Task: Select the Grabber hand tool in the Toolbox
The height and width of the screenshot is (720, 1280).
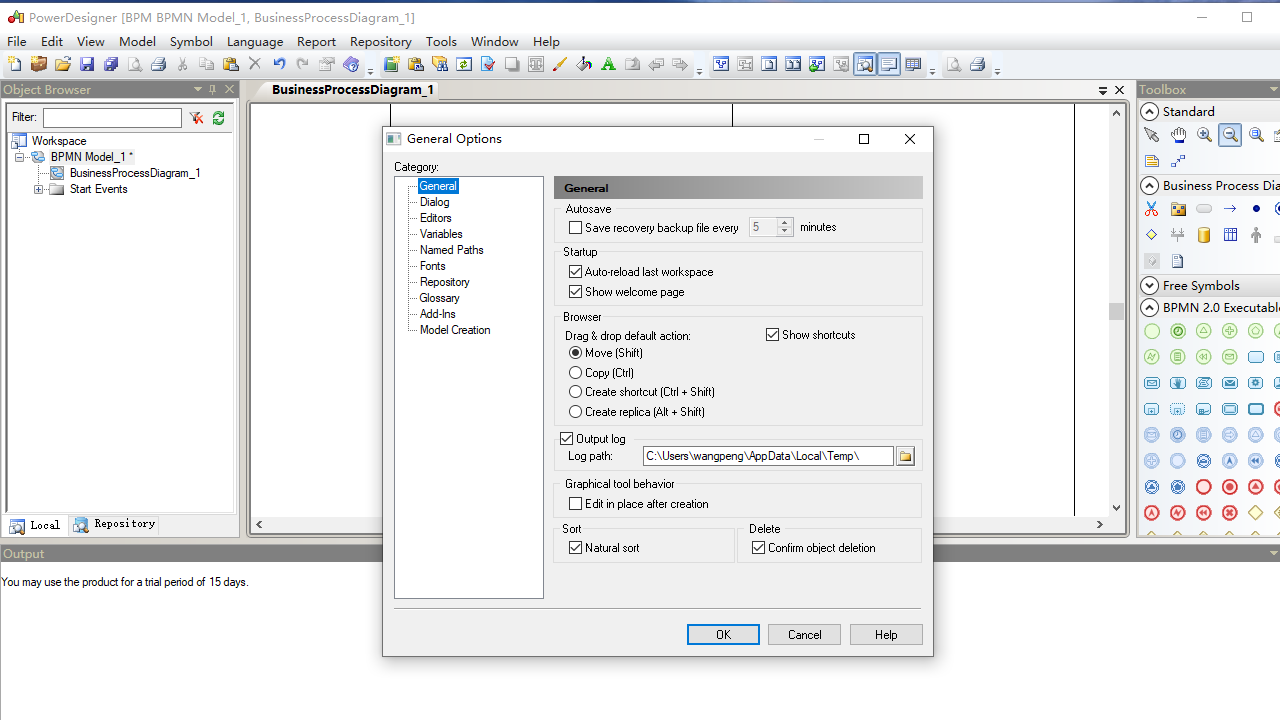Action: [1178, 136]
